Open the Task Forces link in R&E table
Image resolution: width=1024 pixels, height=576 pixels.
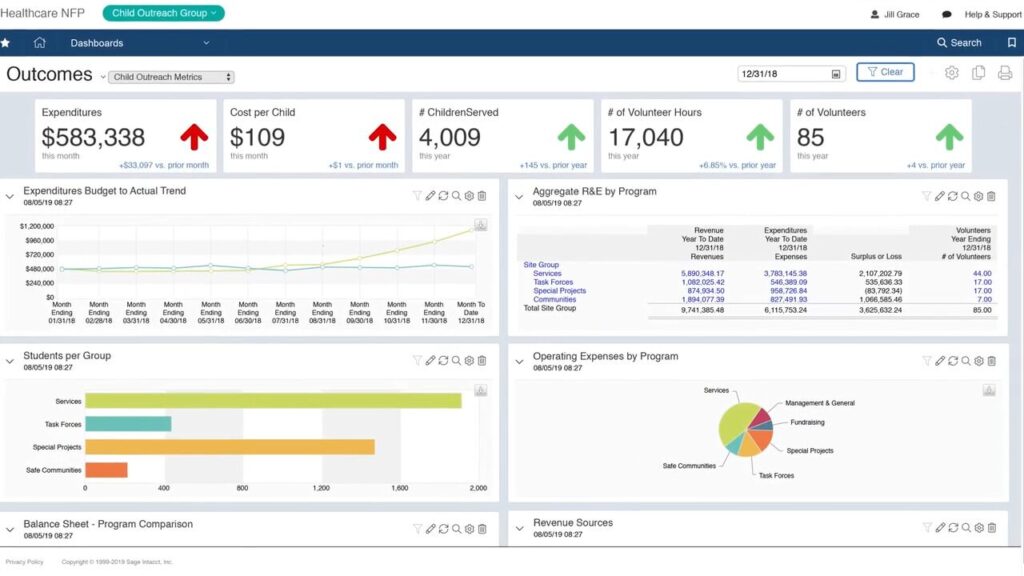(552, 282)
